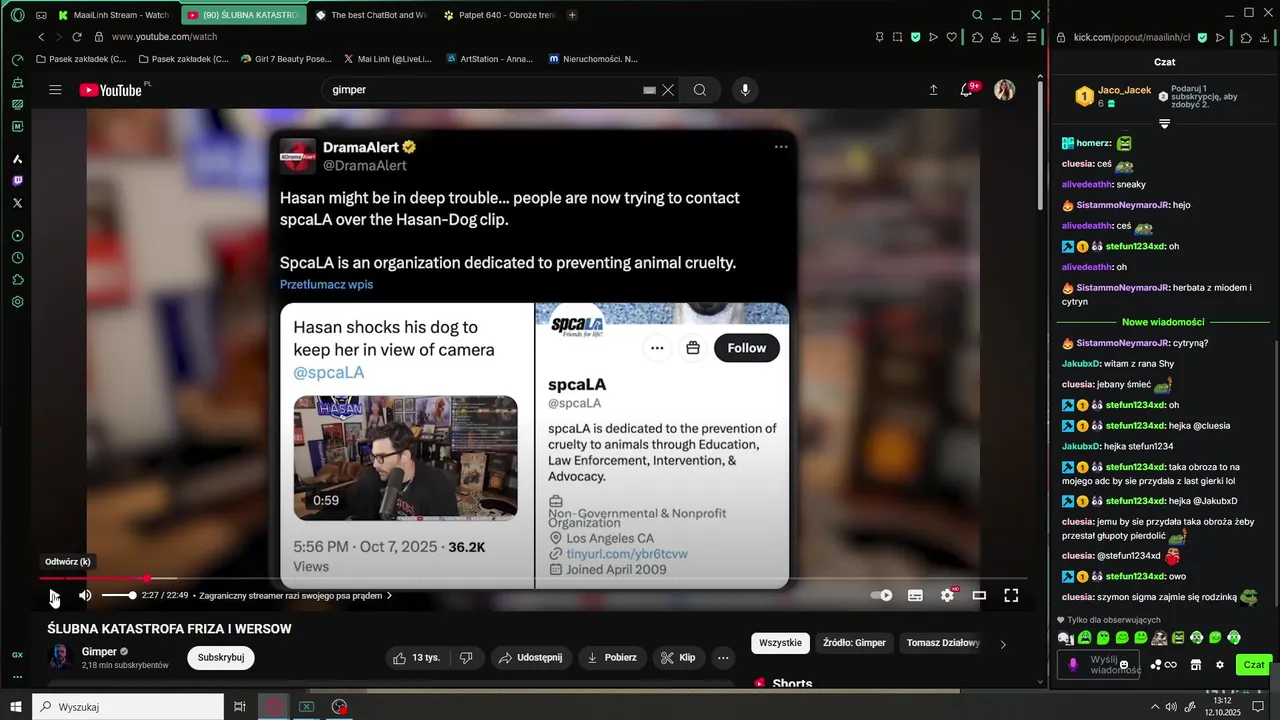The image size is (1280, 720).
Task: Dislike the video
Action: point(465,657)
